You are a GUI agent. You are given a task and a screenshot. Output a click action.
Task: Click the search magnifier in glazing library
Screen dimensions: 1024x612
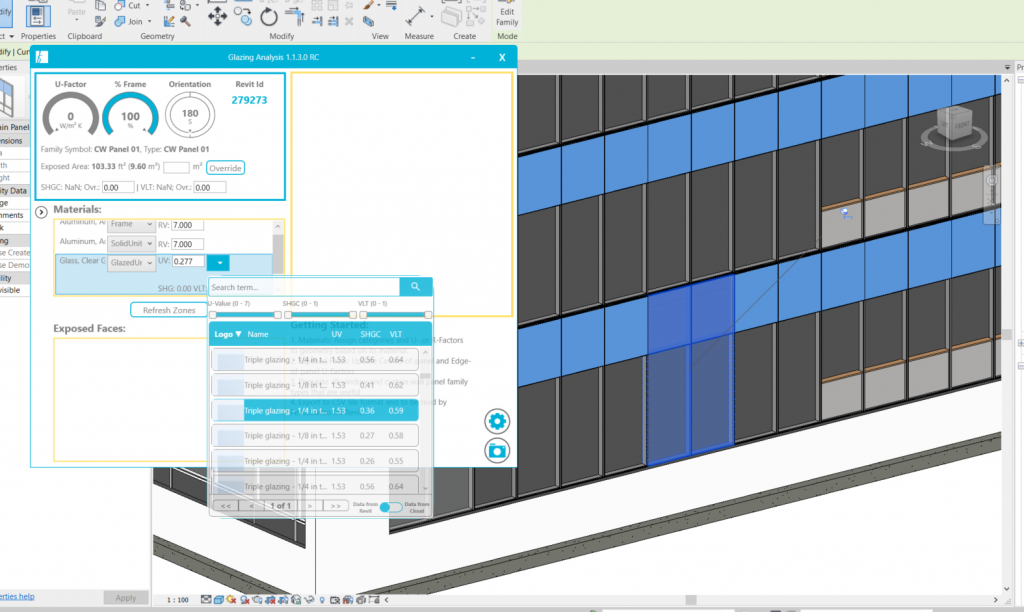[x=415, y=287]
